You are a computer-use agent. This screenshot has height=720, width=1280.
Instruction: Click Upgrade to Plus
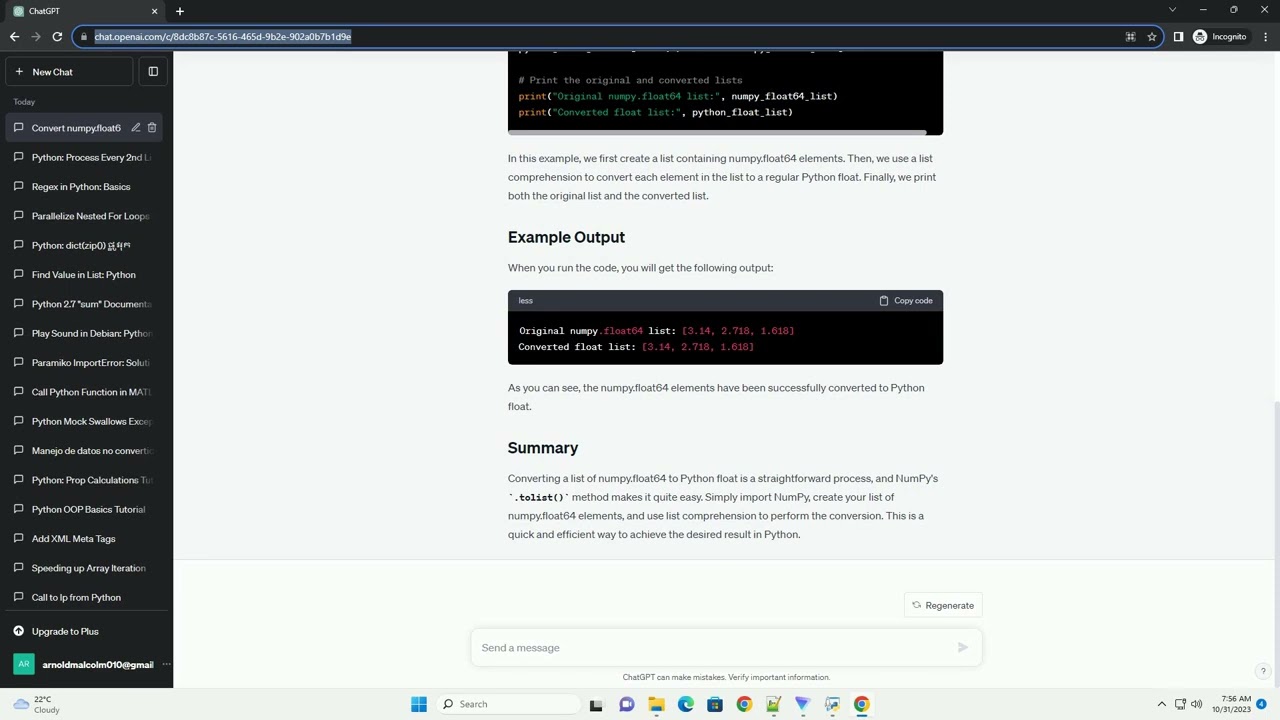click(86, 631)
